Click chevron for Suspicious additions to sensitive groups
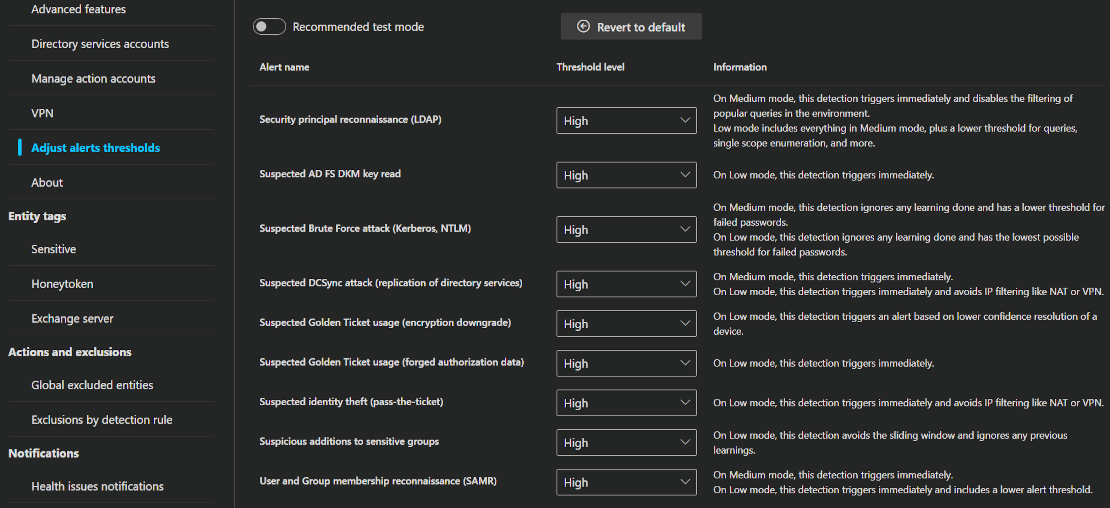The height and width of the screenshot is (508, 1110). coord(685,442)
